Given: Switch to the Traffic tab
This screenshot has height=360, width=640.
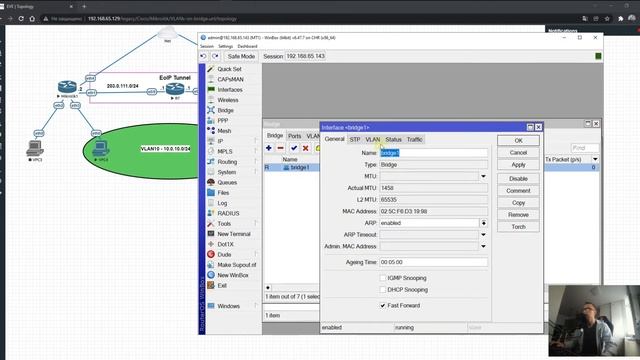Looking at the screenshot, I should pos(415,140).
